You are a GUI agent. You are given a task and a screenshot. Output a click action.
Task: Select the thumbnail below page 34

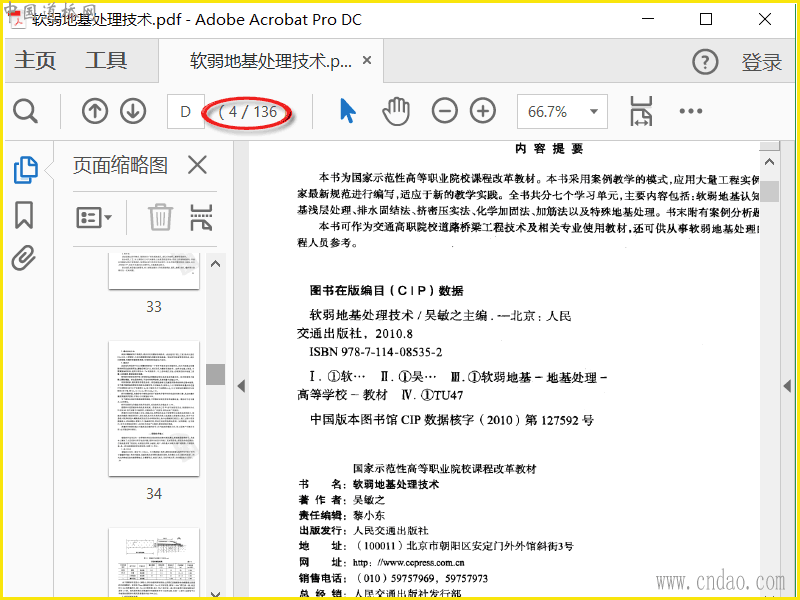154,562
